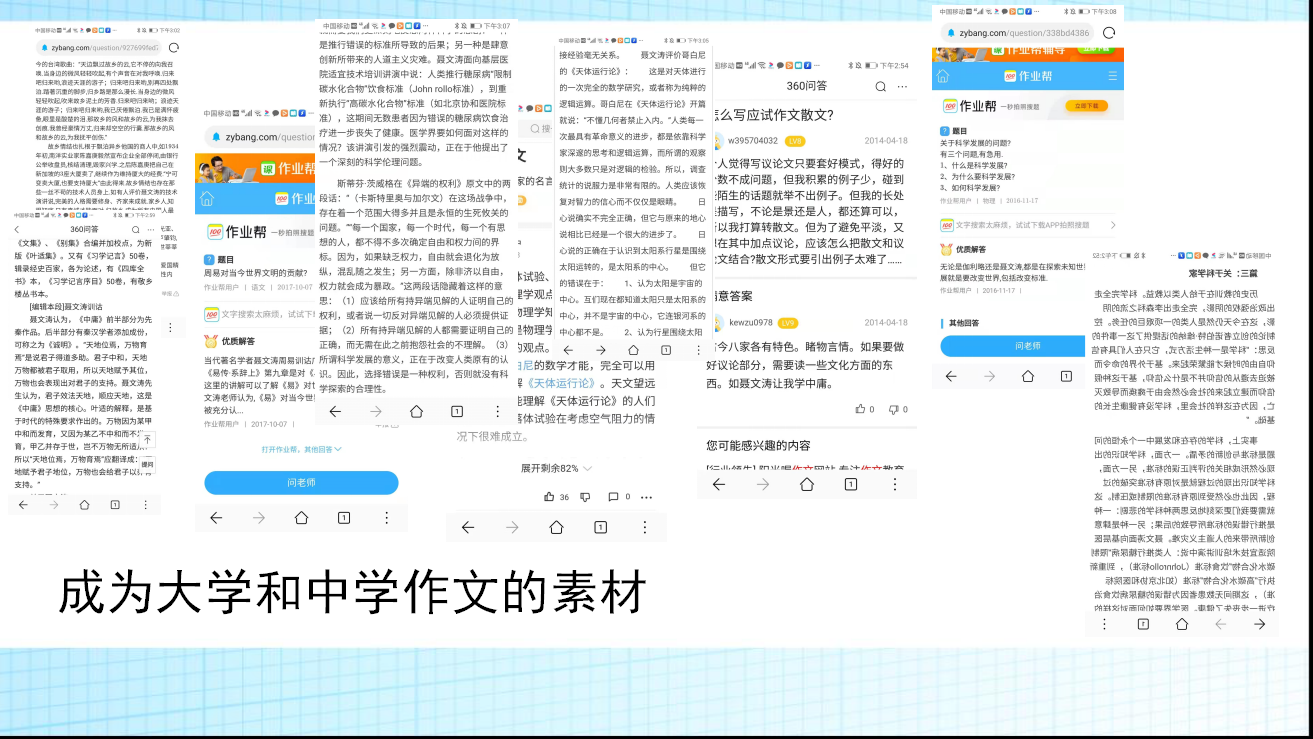Like the answer with 36 thumbs up
1313x739 pixels.
click(x=549, y=497)
